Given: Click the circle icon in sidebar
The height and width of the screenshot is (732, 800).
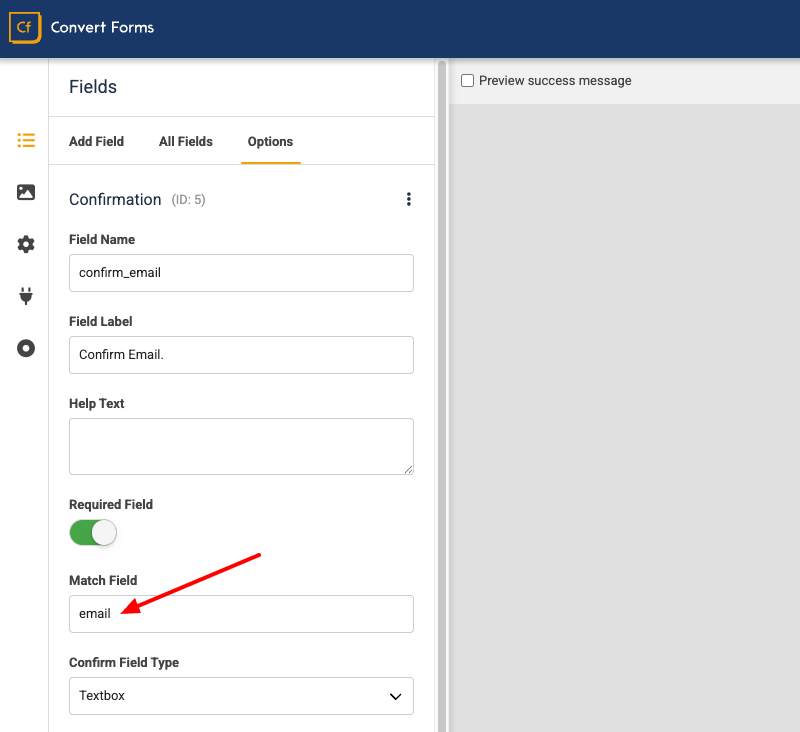Looking at the screenshot, I should 26,348.
